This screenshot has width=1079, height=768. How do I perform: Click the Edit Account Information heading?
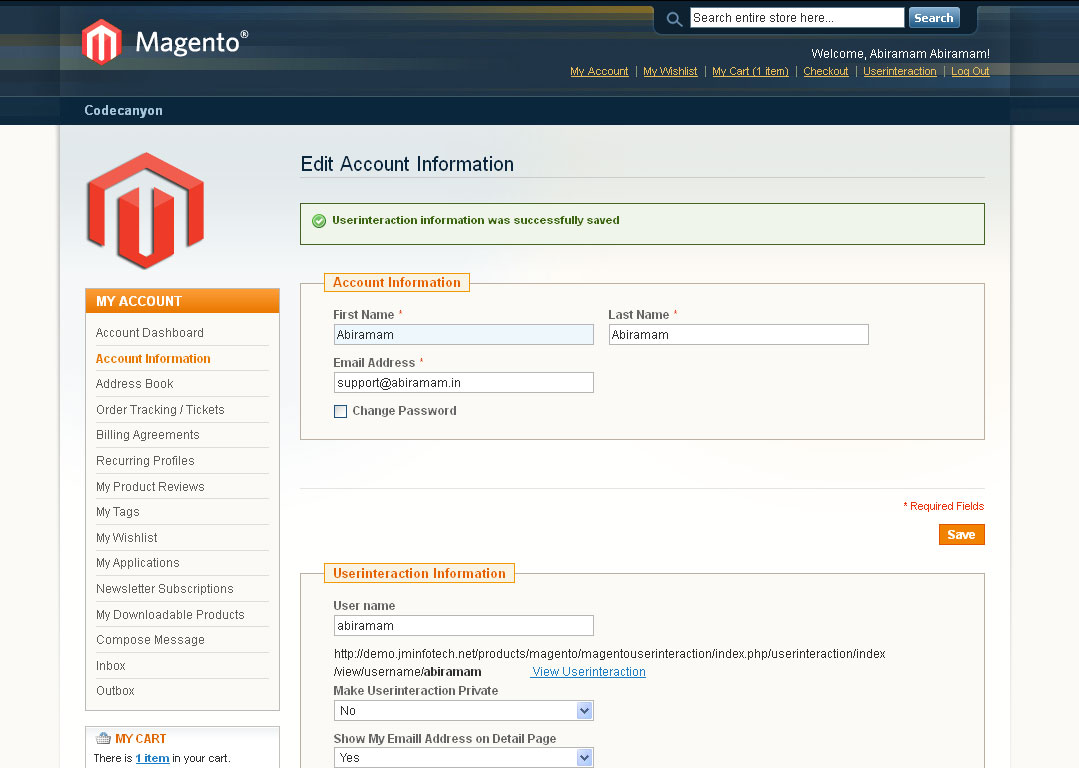pos(407,164)
